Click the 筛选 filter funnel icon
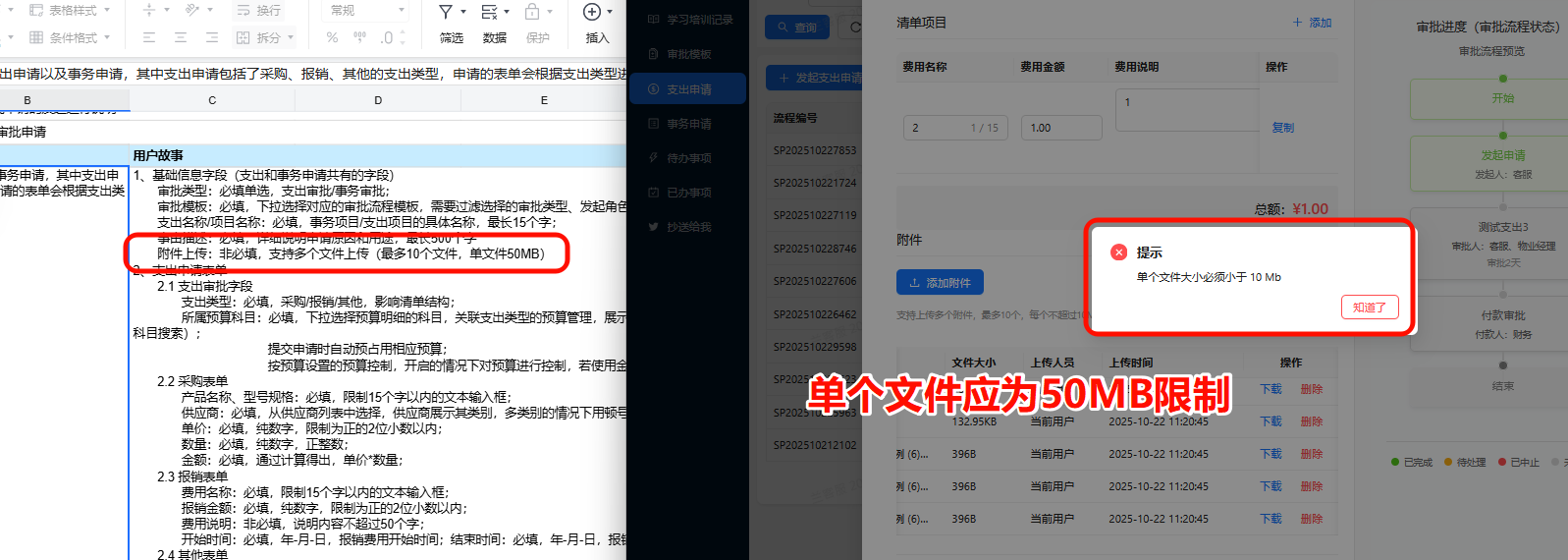The height and width of the screenshot is (560, 1568). click(x=446, y=12)
